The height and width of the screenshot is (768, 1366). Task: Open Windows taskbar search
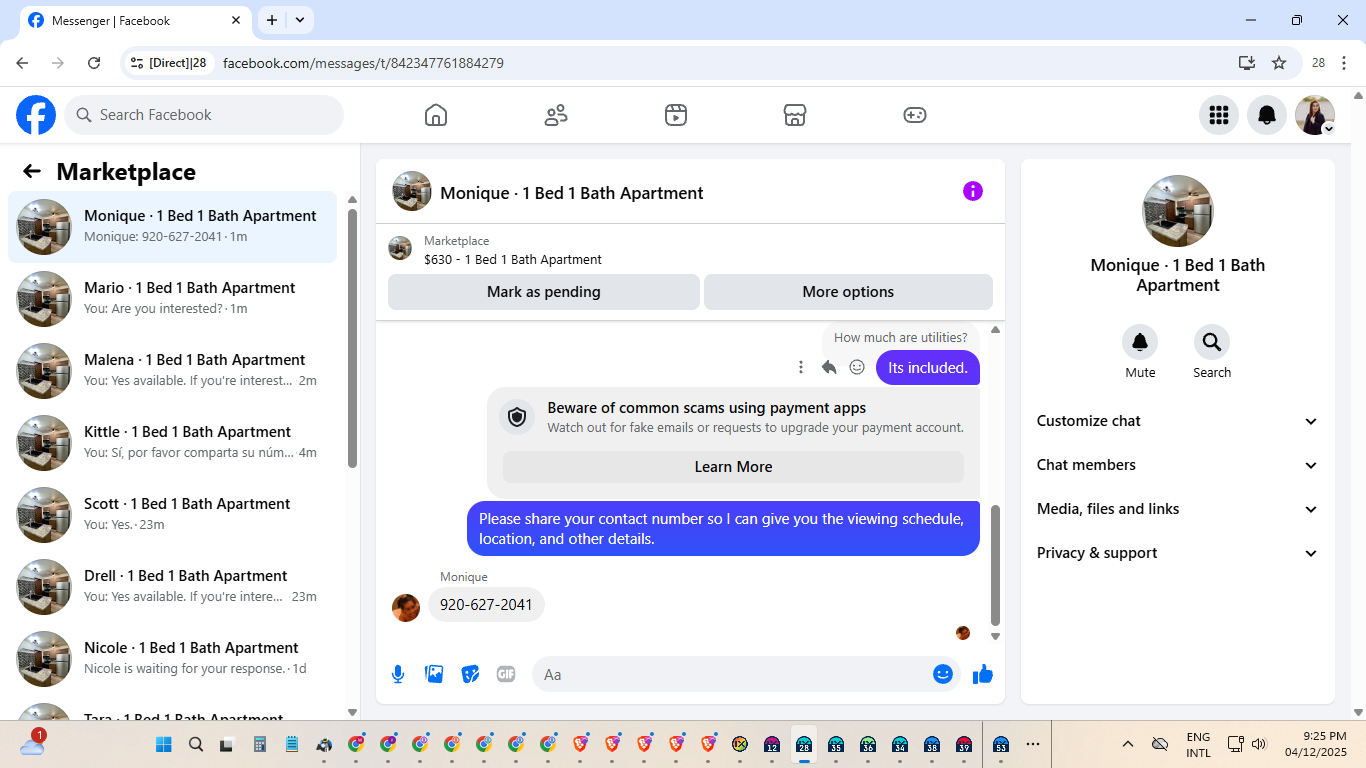tap(196, 744)
